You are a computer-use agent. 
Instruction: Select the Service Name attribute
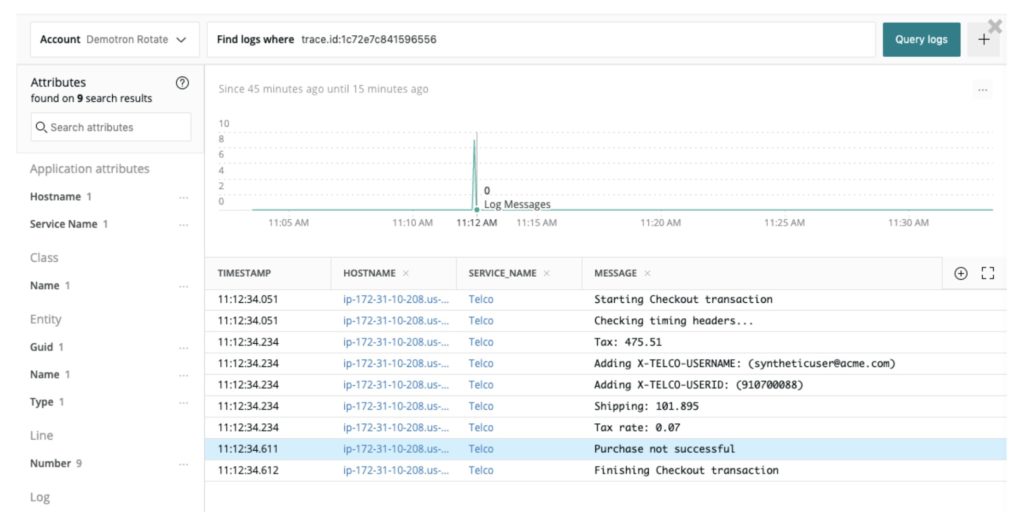69,224
